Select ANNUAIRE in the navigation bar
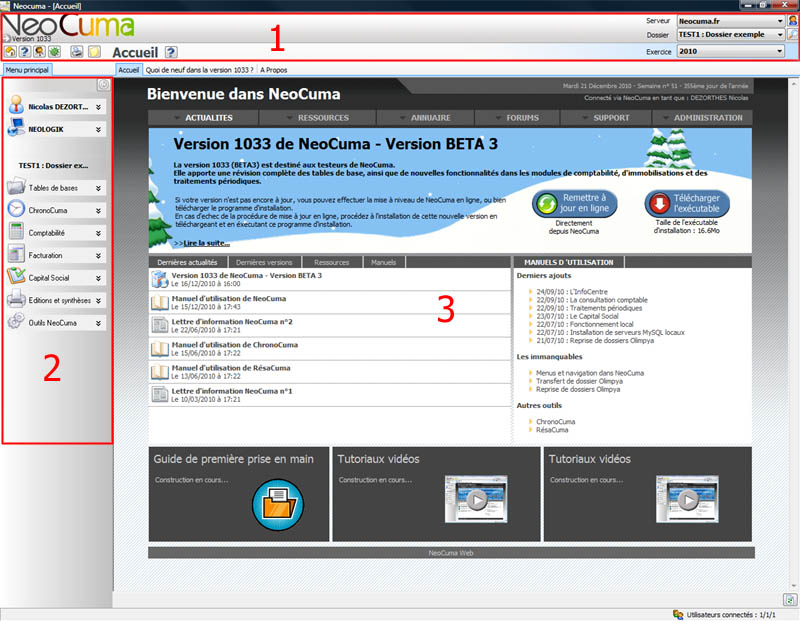This screenshot has width=800, height=621. (x=426, y=118)
